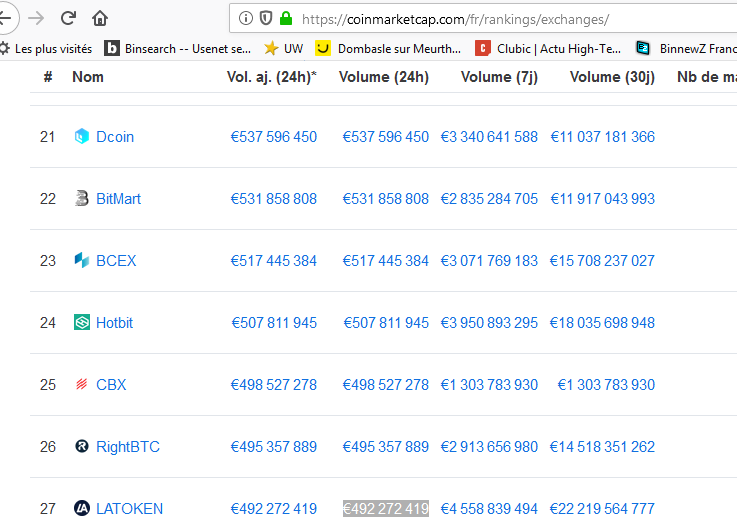Sort by Volume (24h) column header
This screenshot has width=737, height=527.
pyautogui.click(x=384, y=77)
